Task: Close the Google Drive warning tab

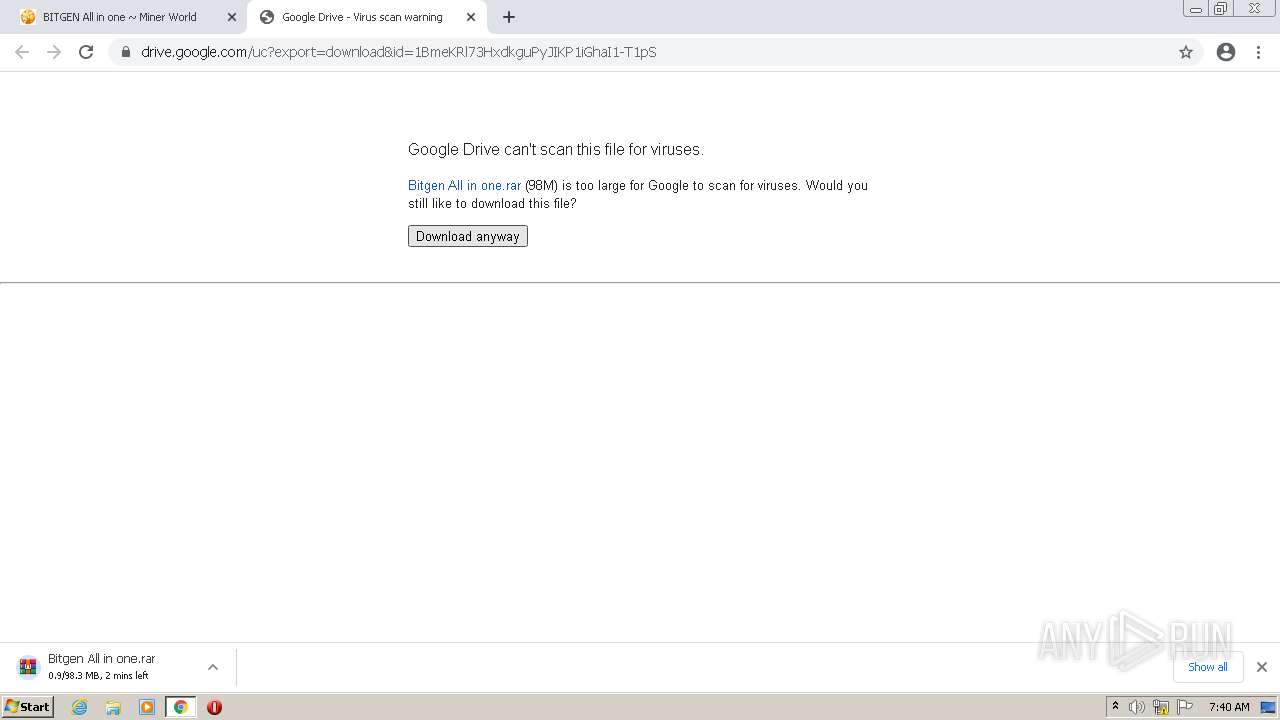Action: tap(471, 17)
